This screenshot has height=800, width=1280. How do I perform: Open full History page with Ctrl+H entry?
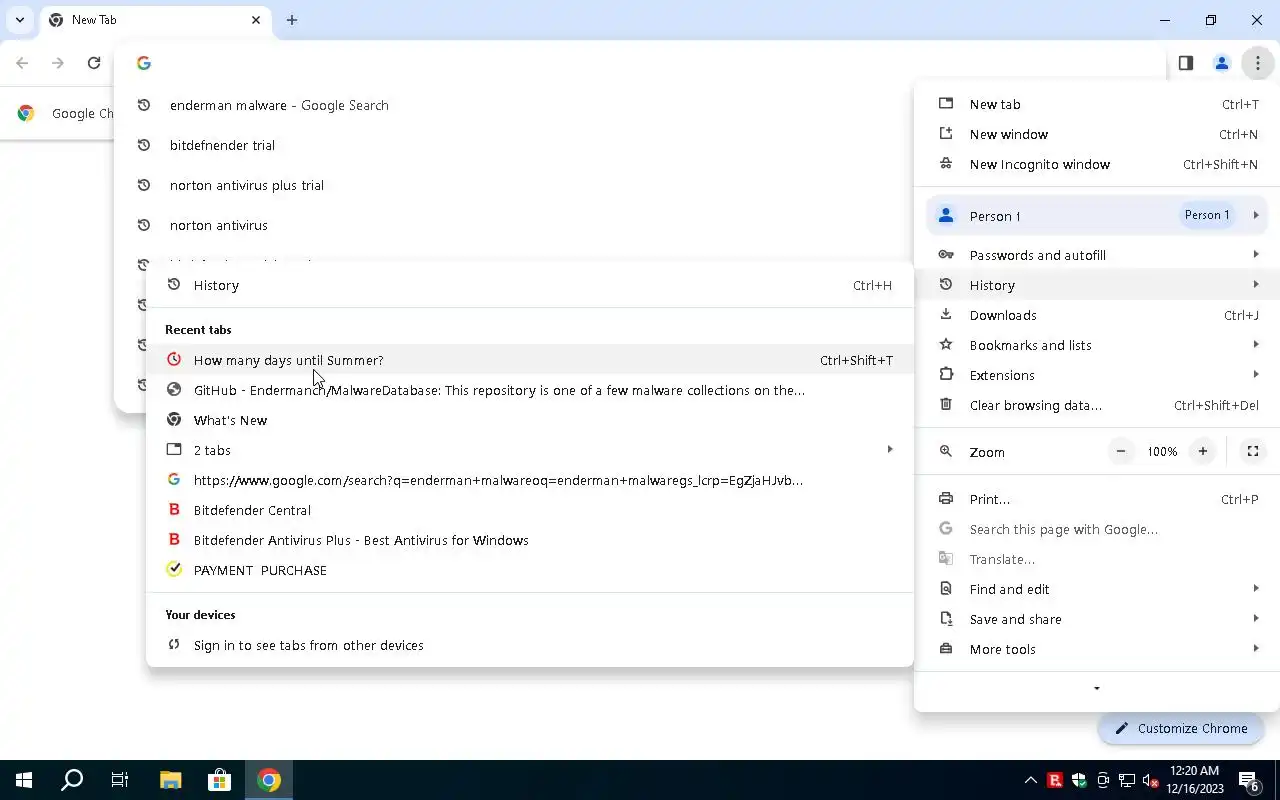(x=530, y=285)
